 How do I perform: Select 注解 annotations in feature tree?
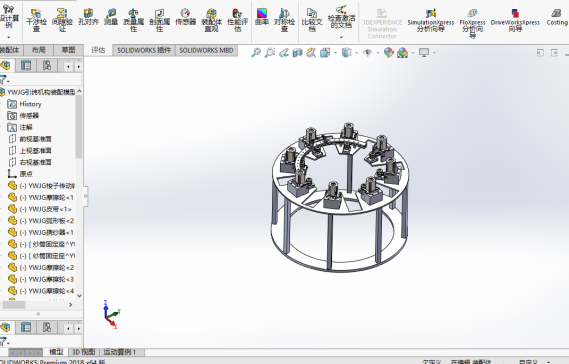pyautogui.click(x=20, y=127)
